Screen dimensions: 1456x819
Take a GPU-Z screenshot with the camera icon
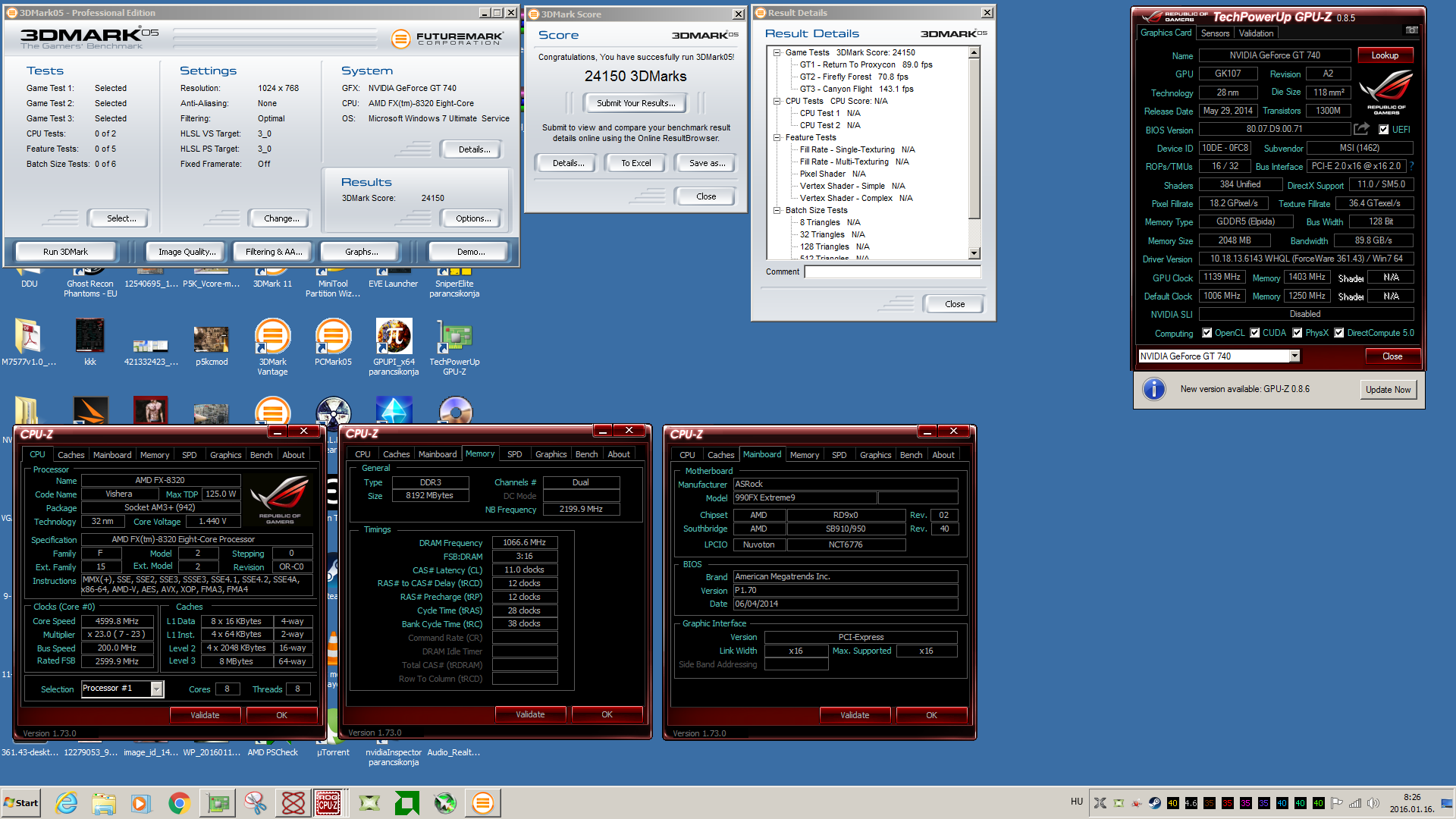point(1411,30)
